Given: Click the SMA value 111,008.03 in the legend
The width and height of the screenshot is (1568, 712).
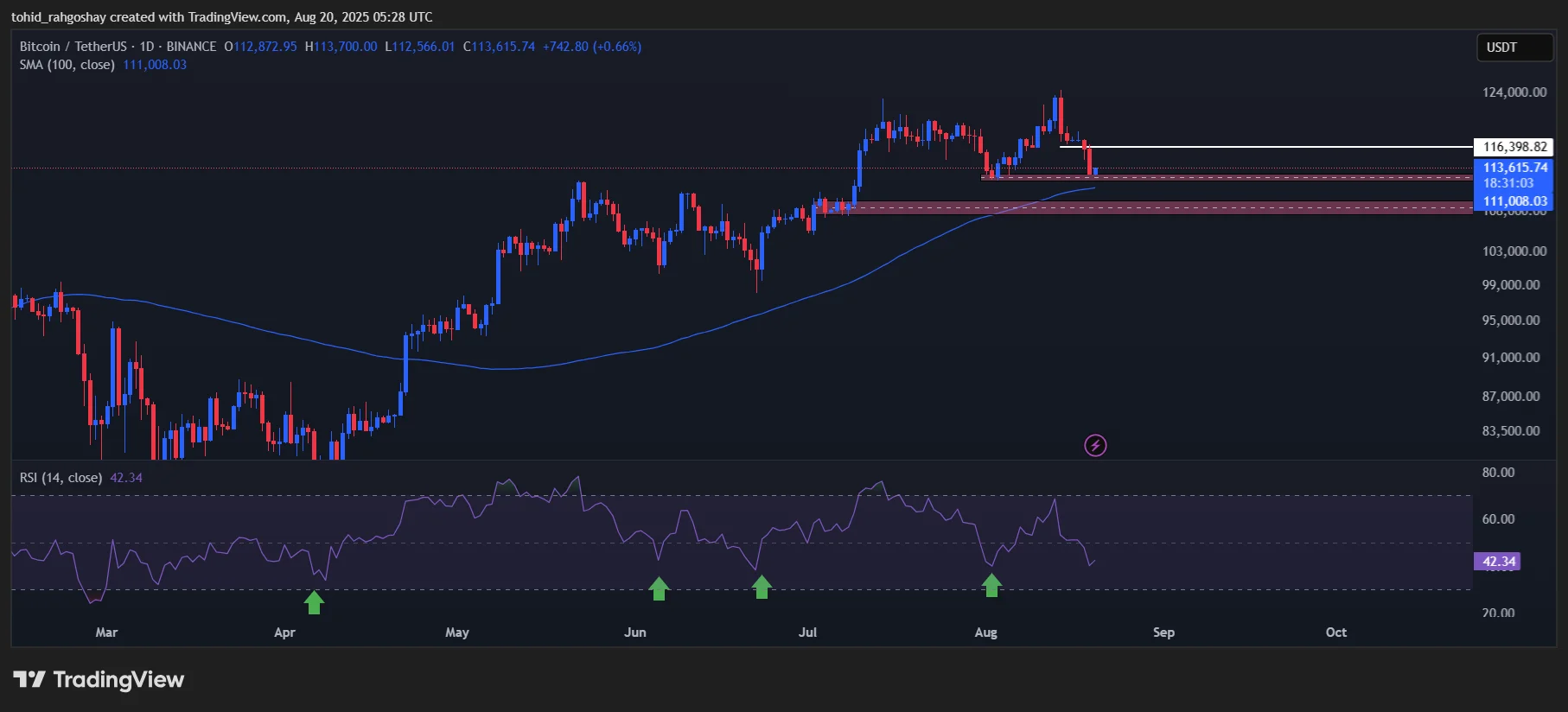Looking at the screenshot, I should (x=155, y=65).
